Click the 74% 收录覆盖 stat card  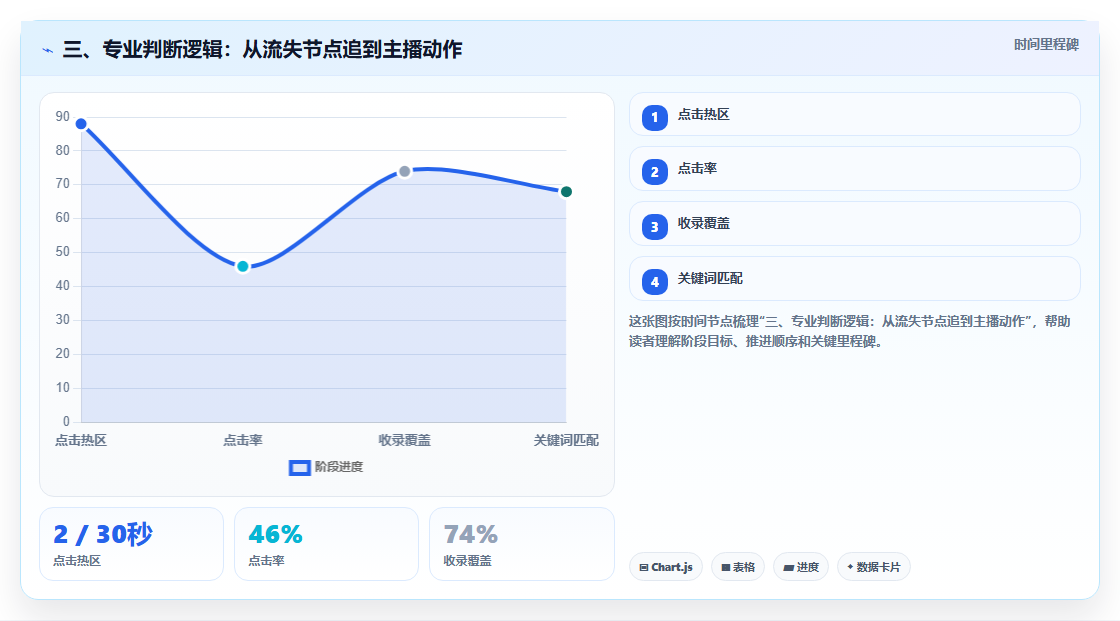(521, 544)
